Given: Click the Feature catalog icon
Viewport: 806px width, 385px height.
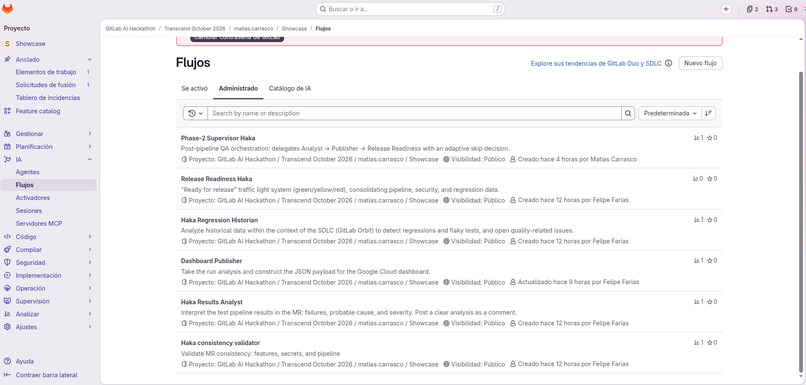Looking at the screenshot, I should click(7, 111).
